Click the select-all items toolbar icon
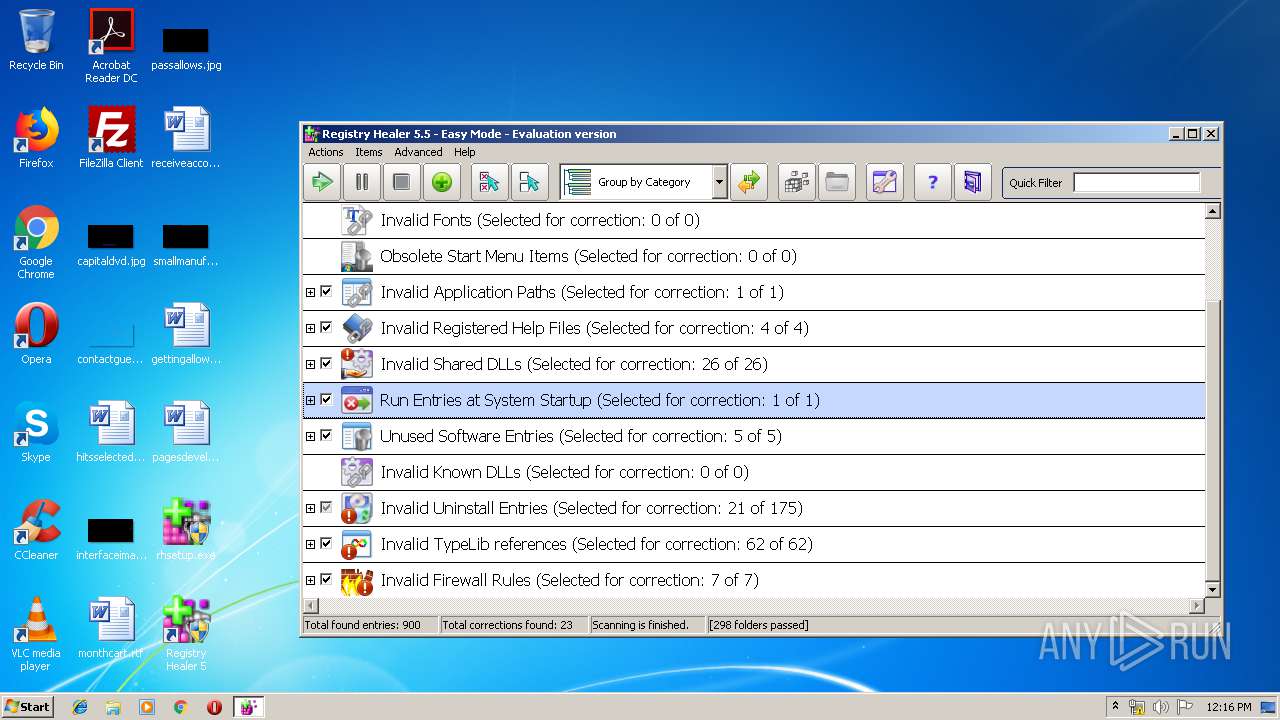The height and width of the screenshot is (720, 1280). (489, 182)
